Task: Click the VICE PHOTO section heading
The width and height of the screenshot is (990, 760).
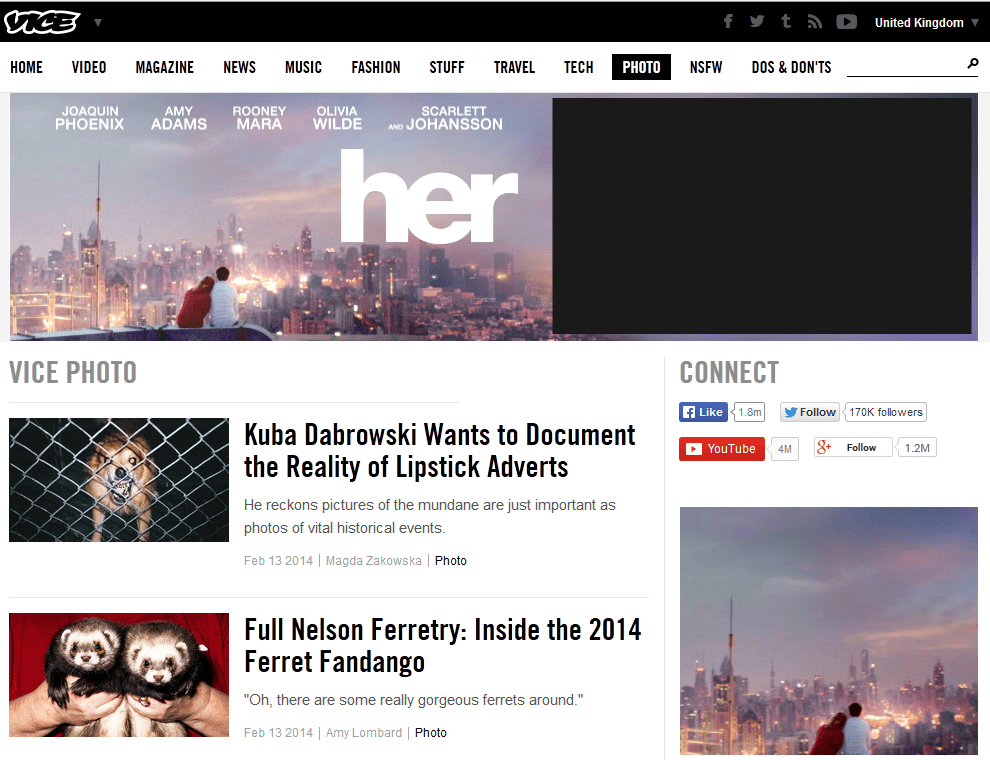Action: [x=73, y=372]
